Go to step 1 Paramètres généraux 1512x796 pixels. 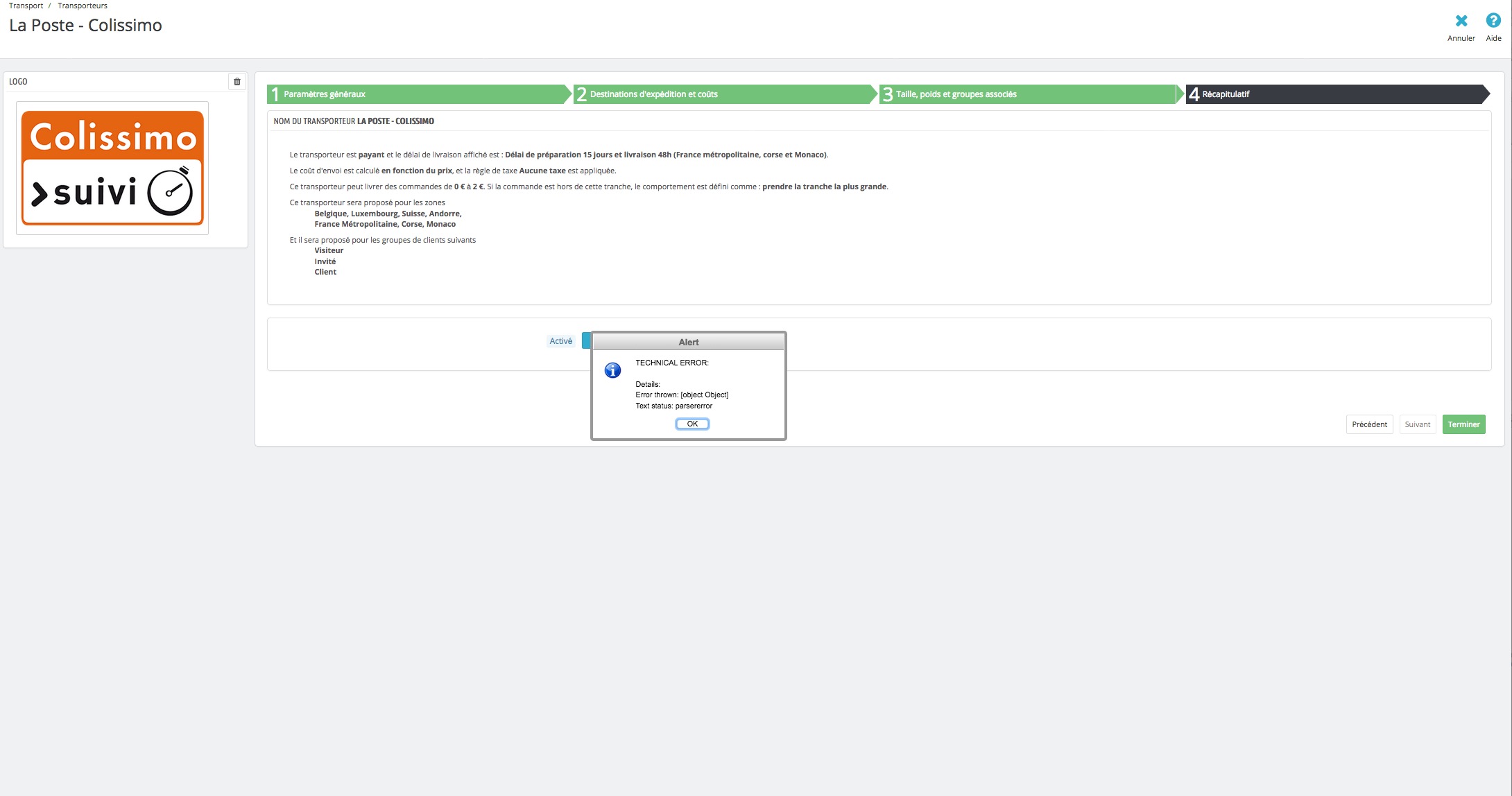418,94
